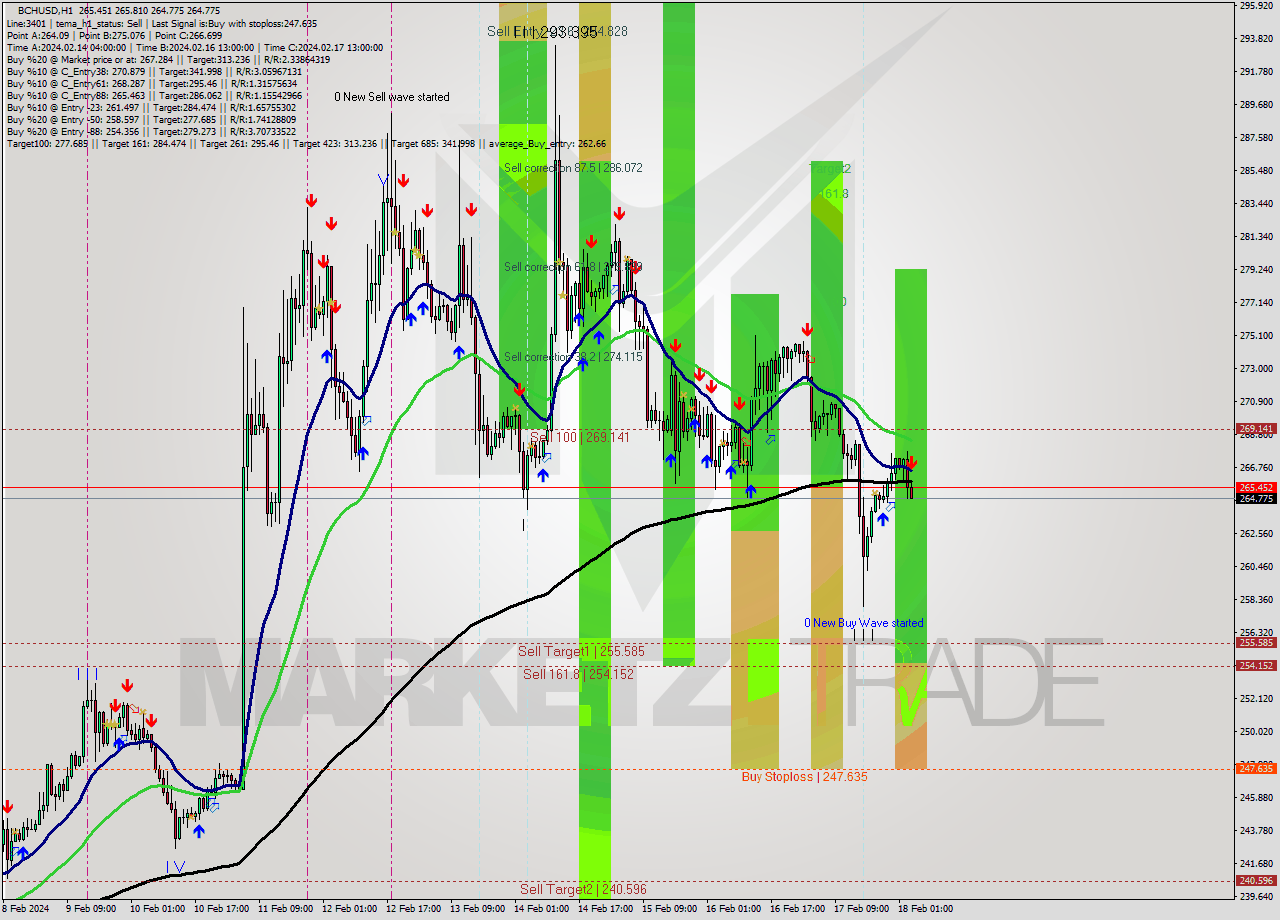Click the 'Line:3401' indicator status line
The image size is (1280, 920).
[x=162, y=23]
